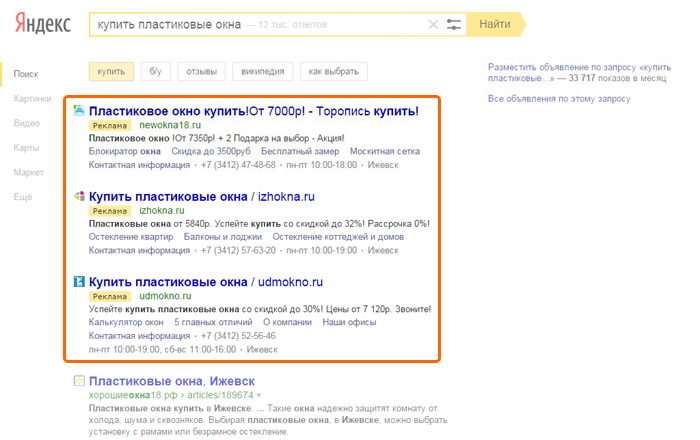700x440 pixels.
Task: Expand the Ещё sidebar item
Action: coord(23,197)
